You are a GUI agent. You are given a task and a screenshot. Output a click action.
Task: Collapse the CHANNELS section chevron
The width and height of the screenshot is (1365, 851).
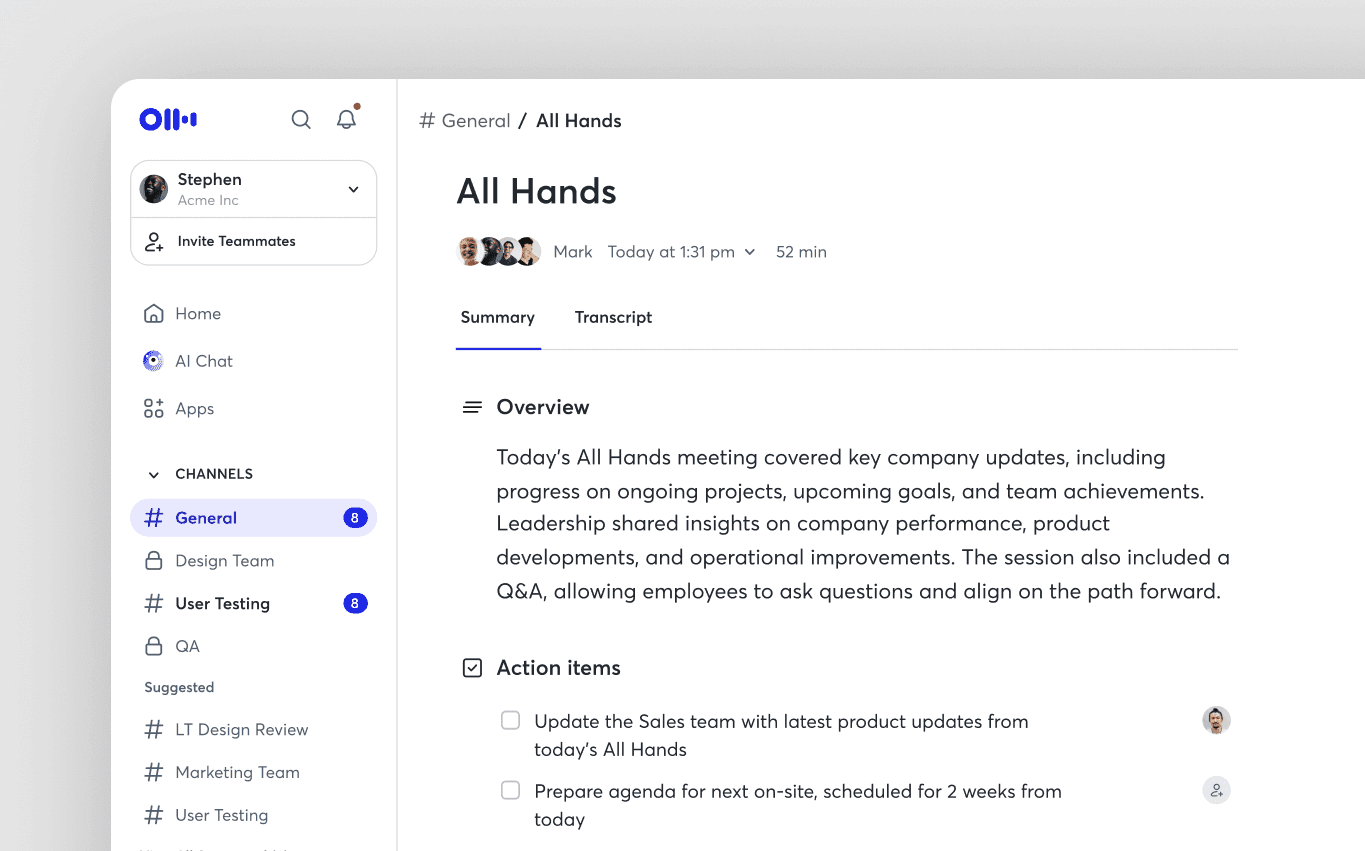pos(154,474)
